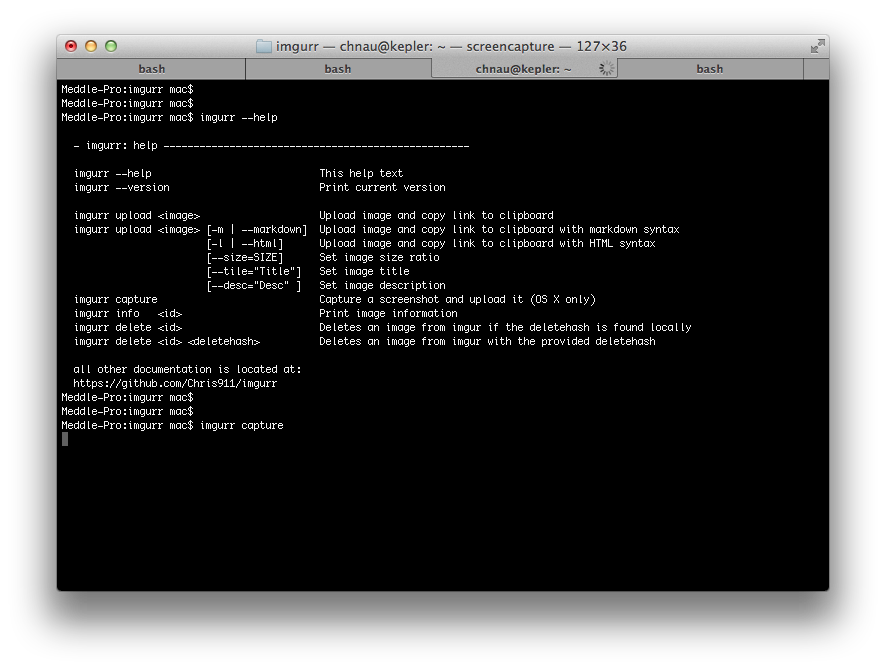Click description ending 'with HTML syntax'
Image resolution: width=886 pixels, height=670 pixels.
pos(487,243)
